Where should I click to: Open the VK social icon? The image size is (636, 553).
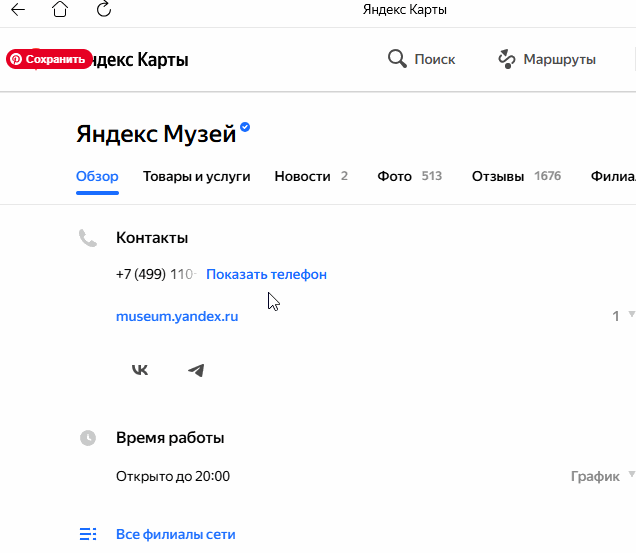[140, 370]
